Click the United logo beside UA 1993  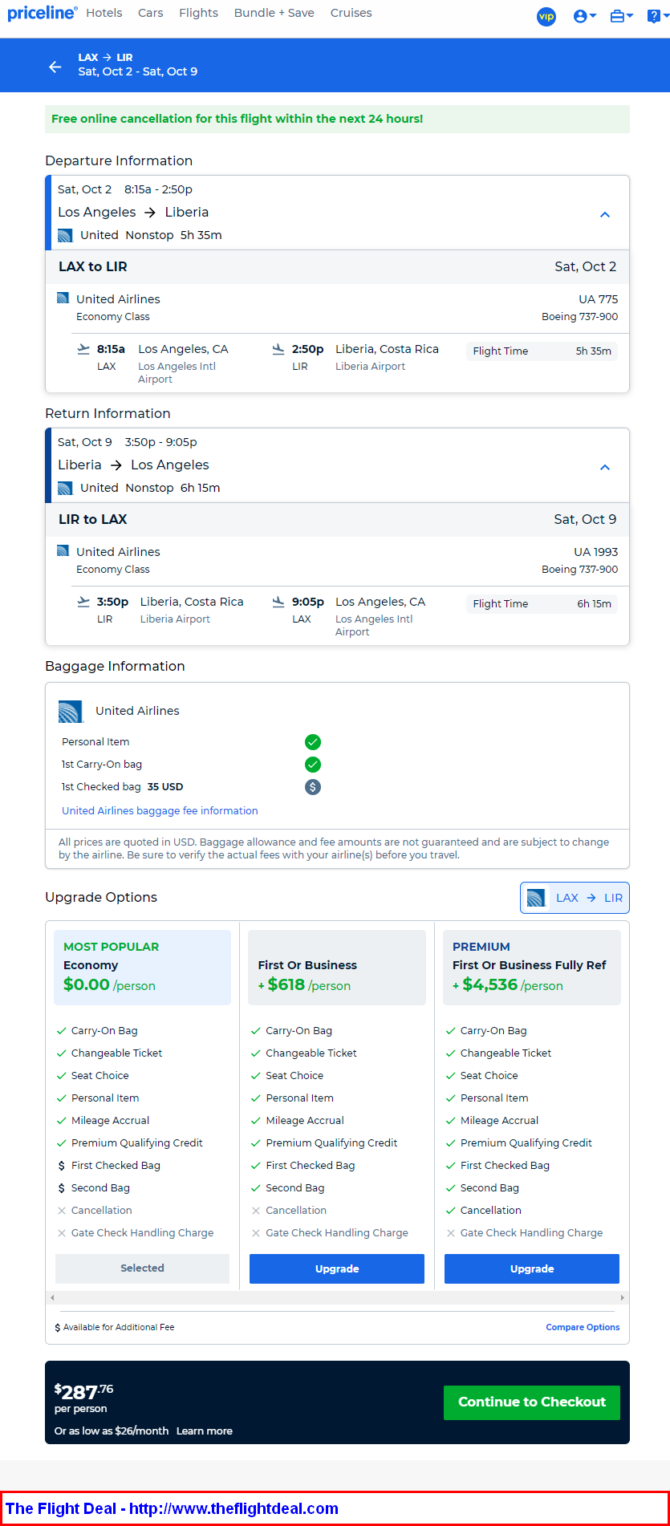(x=63, y=551)
